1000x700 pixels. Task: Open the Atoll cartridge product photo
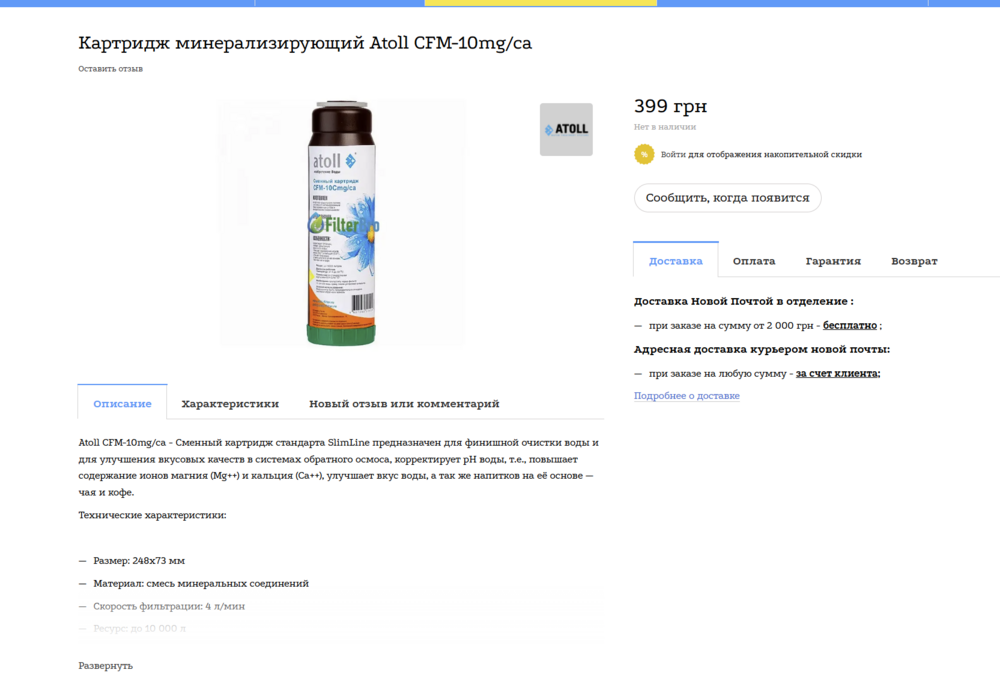tap(341, 222)
